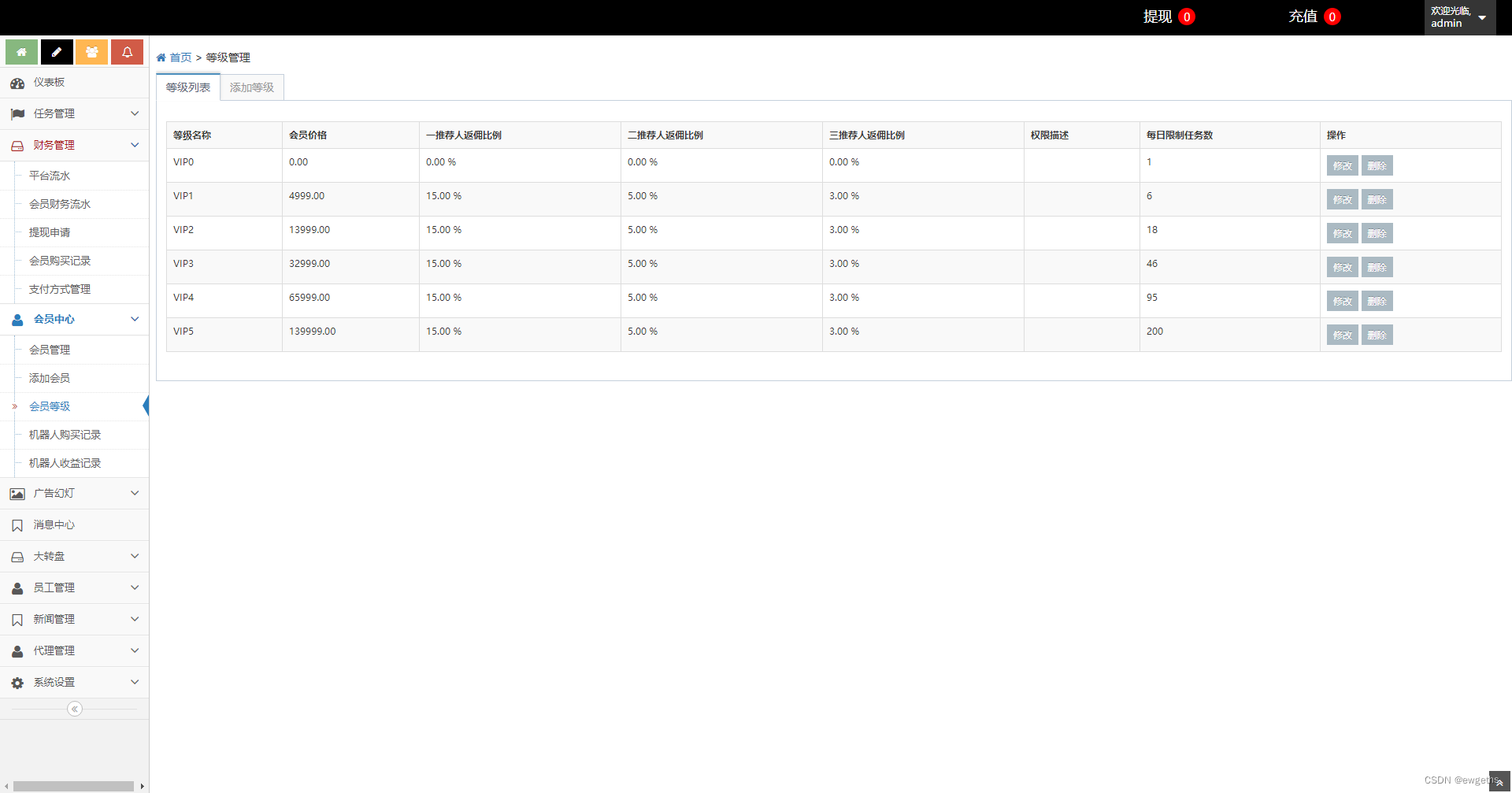The image size is (1512, 793).
Task: Click the 首页 breadcrumb link
Action: (180, 57)
